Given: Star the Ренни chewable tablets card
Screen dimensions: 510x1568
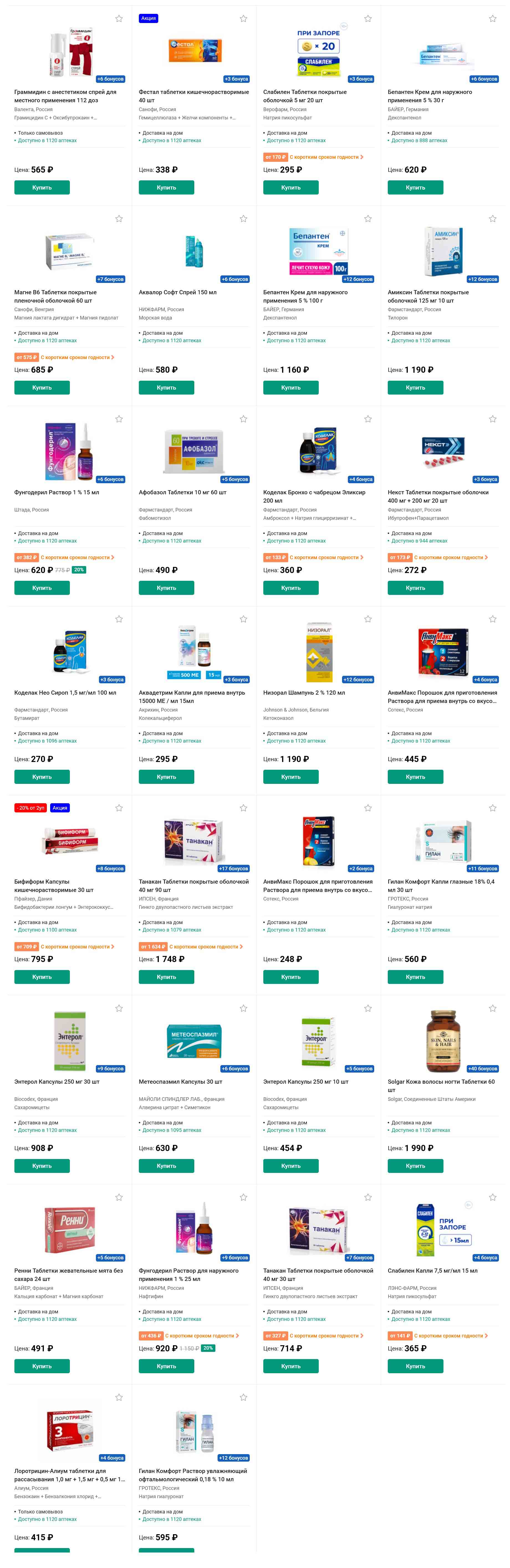Looking at the screenshot, I should point(119,1197).
